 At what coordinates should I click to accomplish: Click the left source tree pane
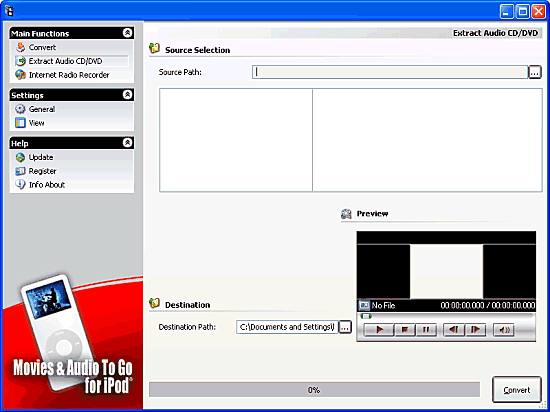click(x=236, y=140)
